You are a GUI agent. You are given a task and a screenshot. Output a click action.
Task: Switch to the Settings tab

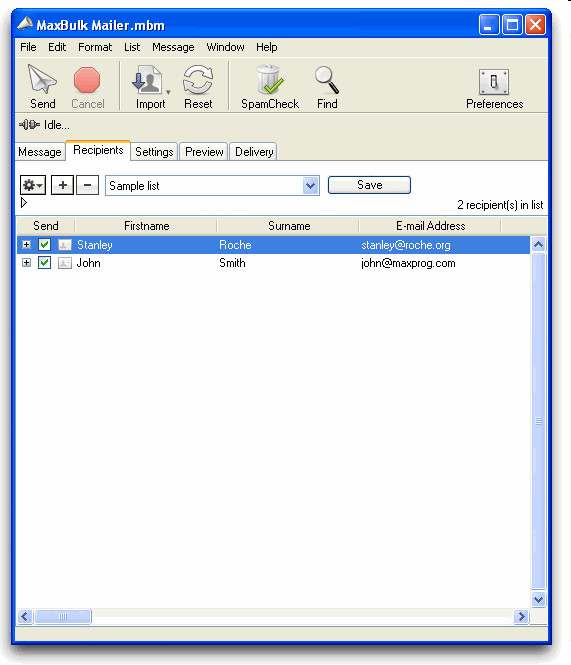pos(154,152)
